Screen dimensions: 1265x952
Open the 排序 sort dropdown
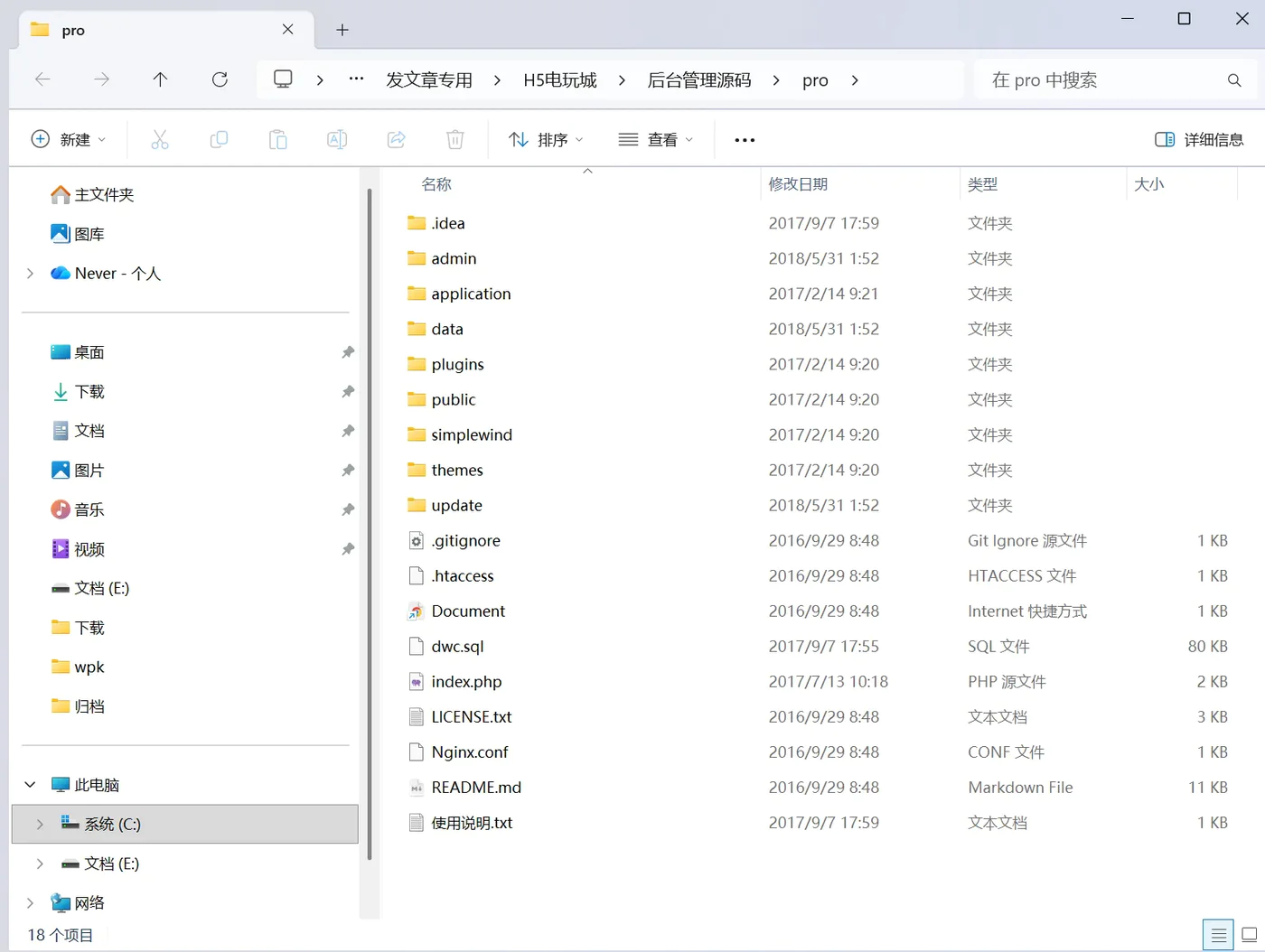point(546,139)
